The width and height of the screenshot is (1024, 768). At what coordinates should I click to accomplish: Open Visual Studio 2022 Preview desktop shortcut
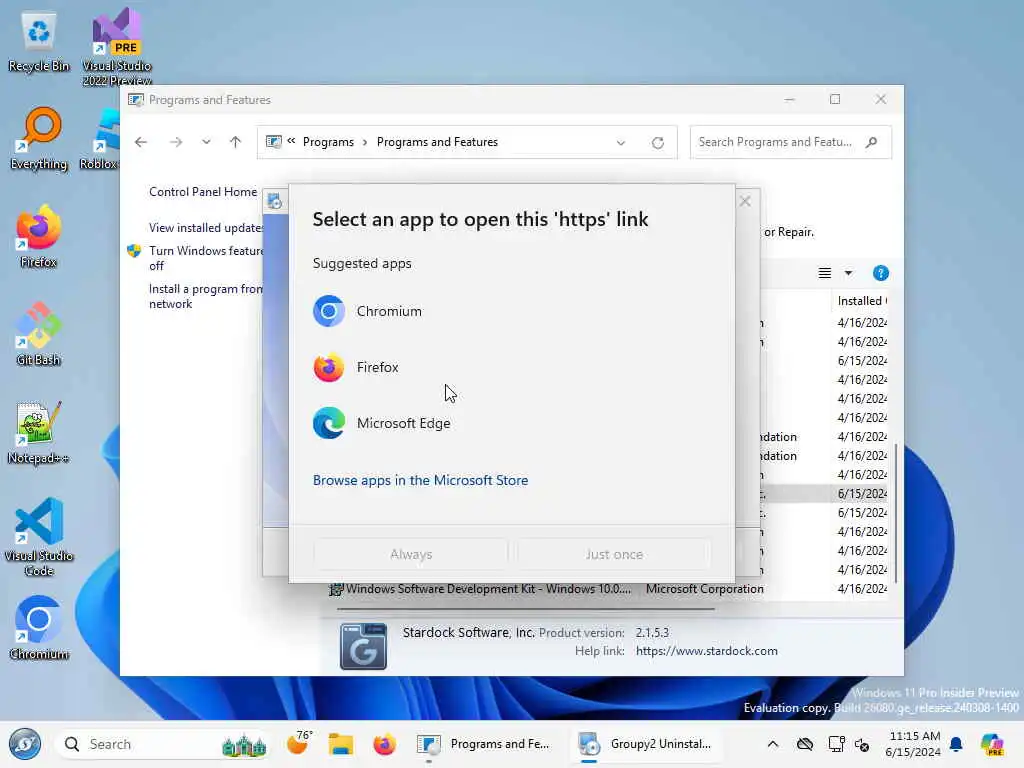pos(117,47)
